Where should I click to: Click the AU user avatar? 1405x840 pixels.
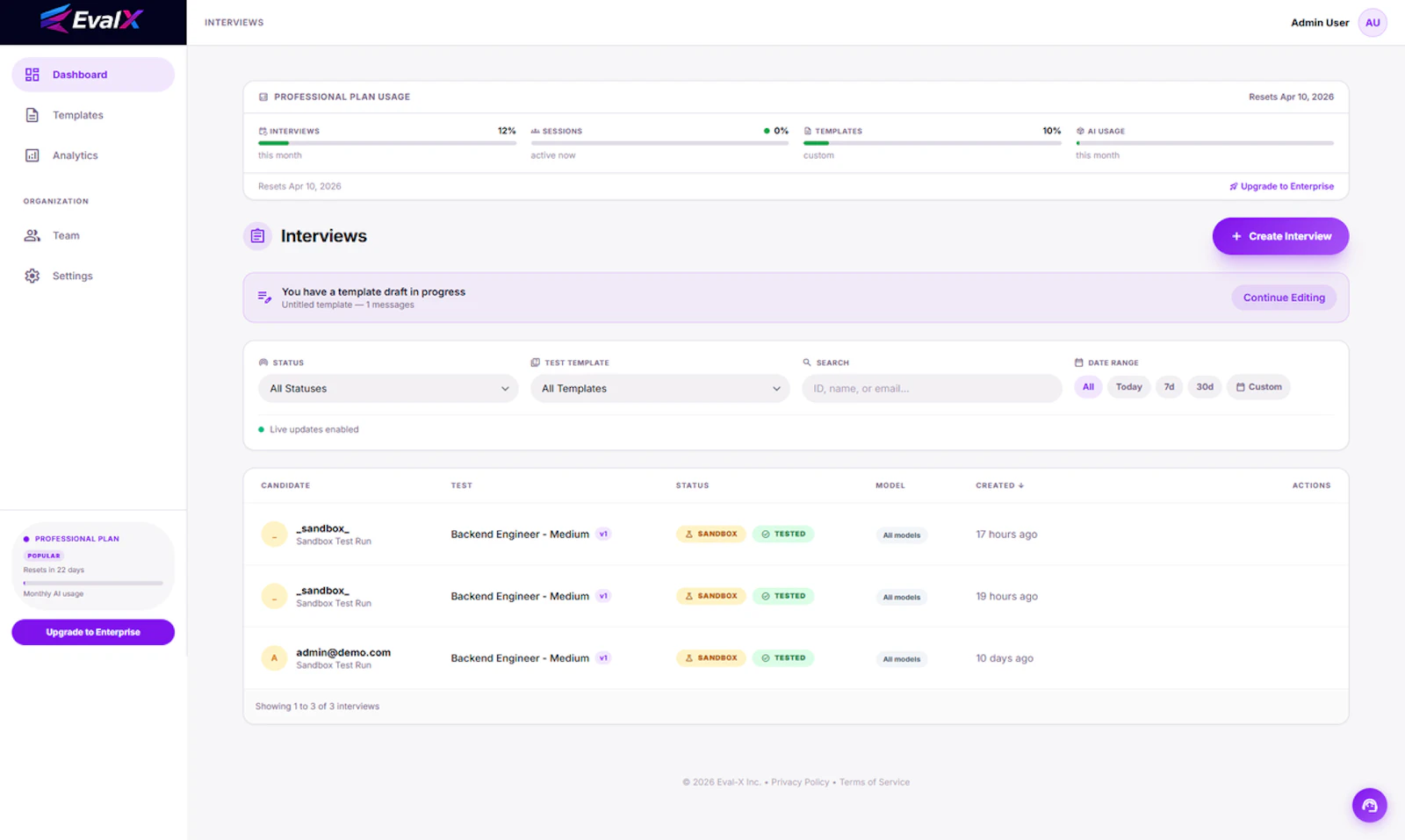click(x=1373, y=23)
